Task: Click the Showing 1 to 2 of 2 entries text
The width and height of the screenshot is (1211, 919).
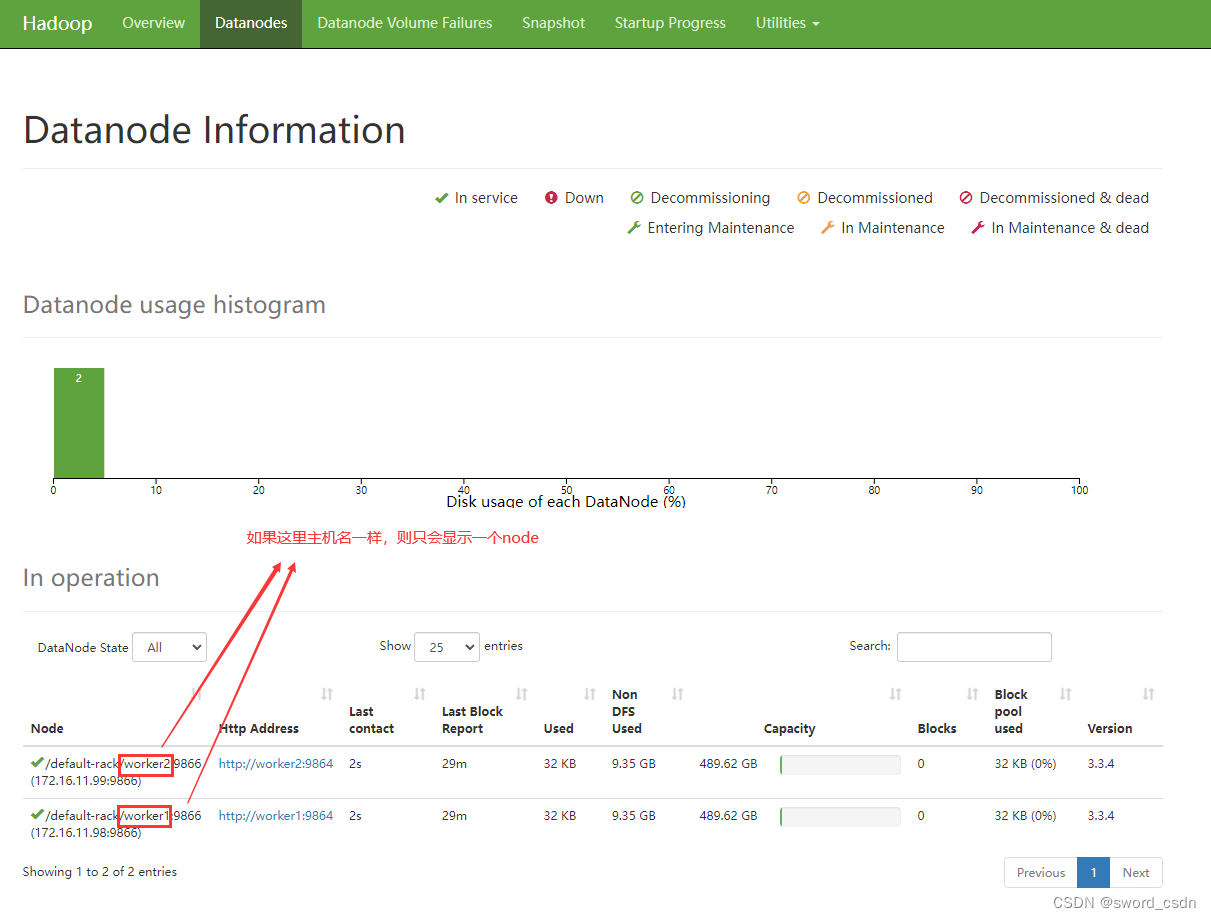Action: tap(100, 872)
